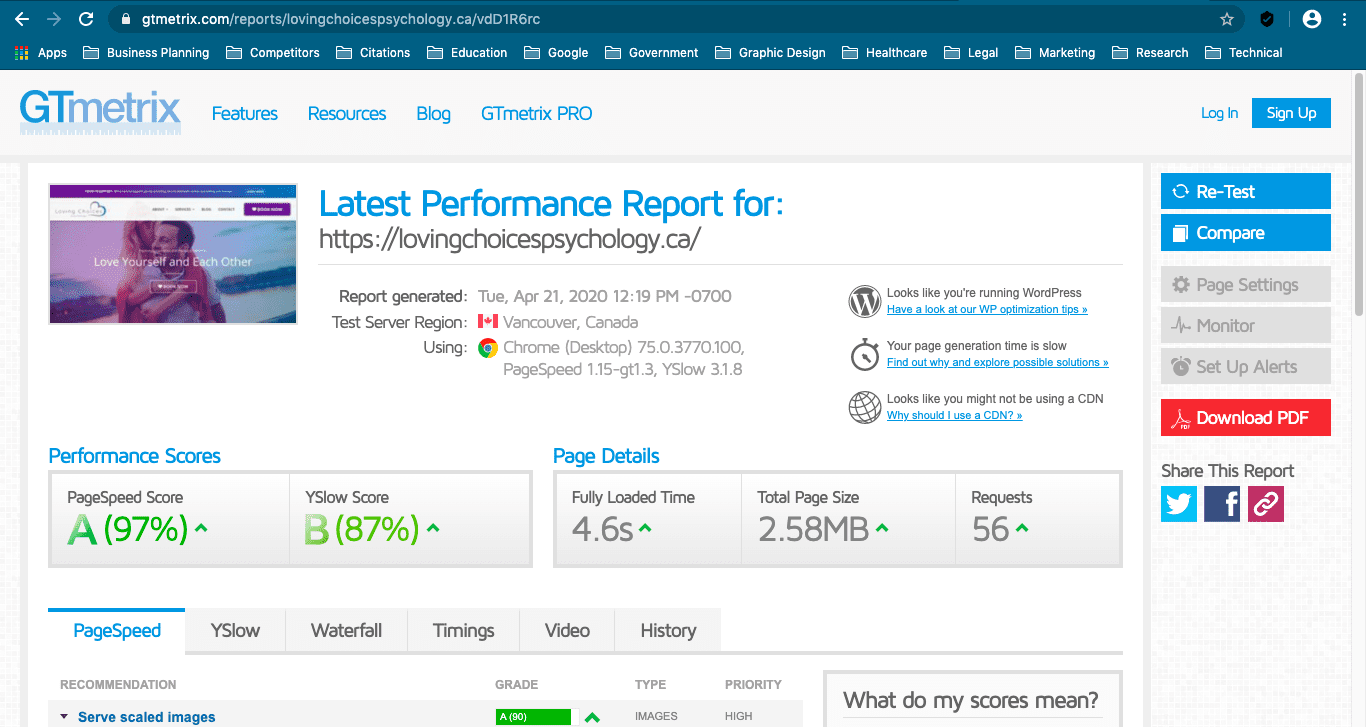Image resolution: width=1366 pixels, height=727 pixels.
Task: Click the green arrow beside the A (90) grade
Action: point(592,717)
